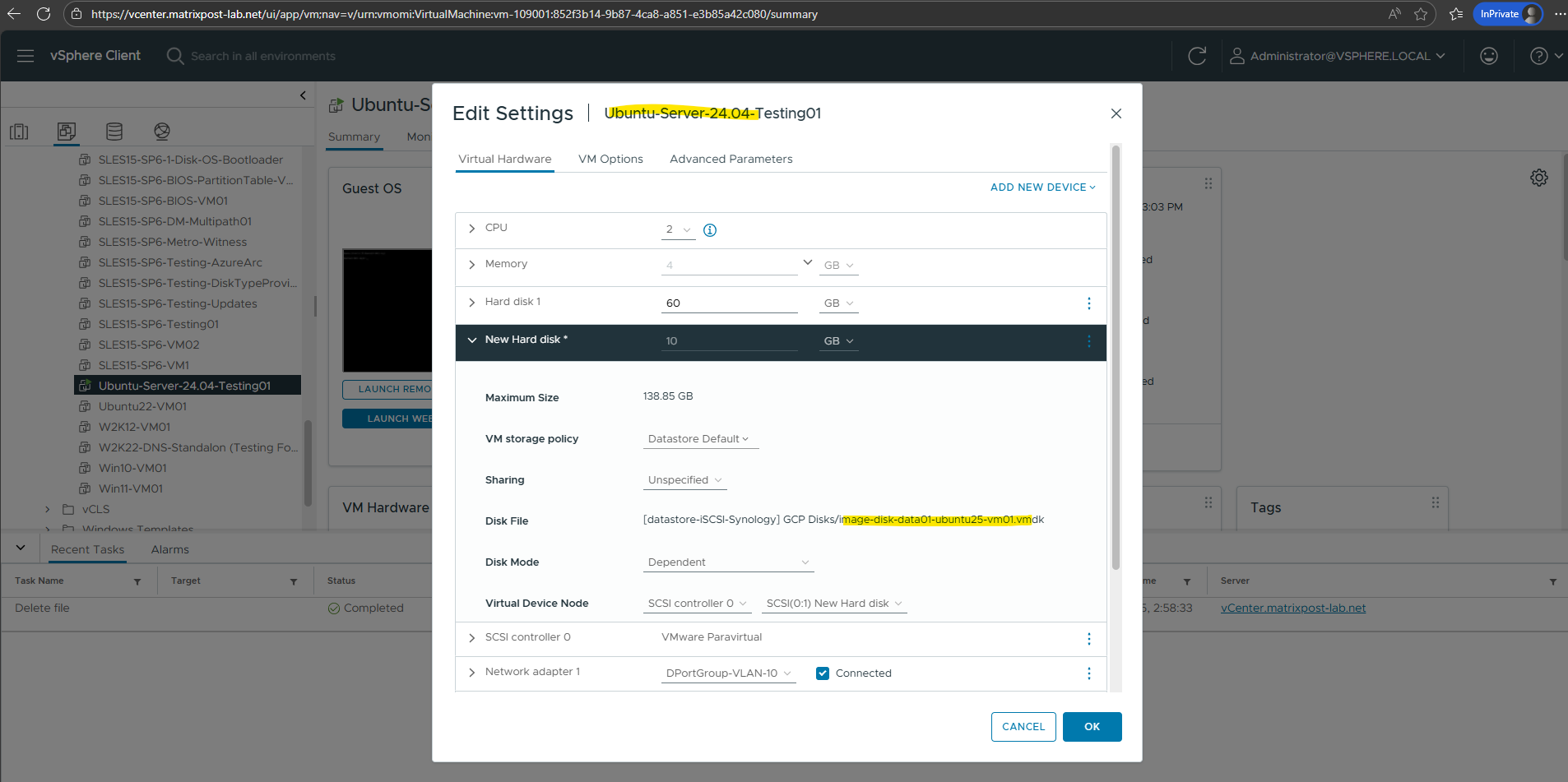Image resolution: width=1568 pixels, height=782 pixels.
Task: Open Hard disk 1 actions menu
Action: (1089, 303)
